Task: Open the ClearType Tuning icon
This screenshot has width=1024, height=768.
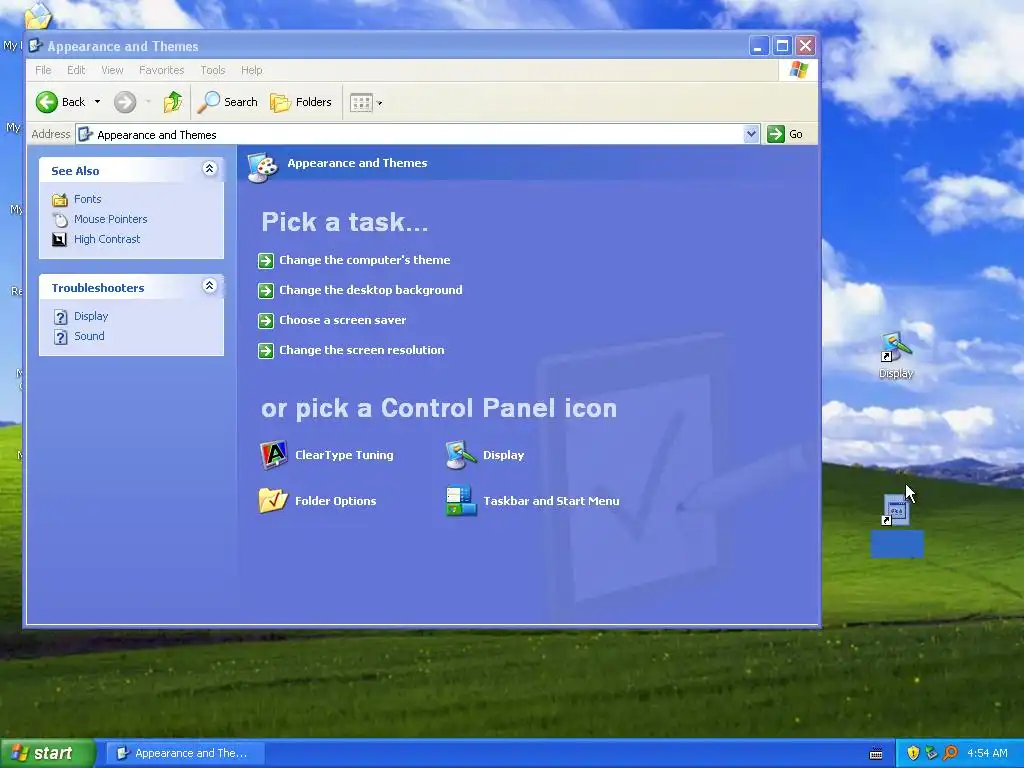Action: (x=274, y=455)
